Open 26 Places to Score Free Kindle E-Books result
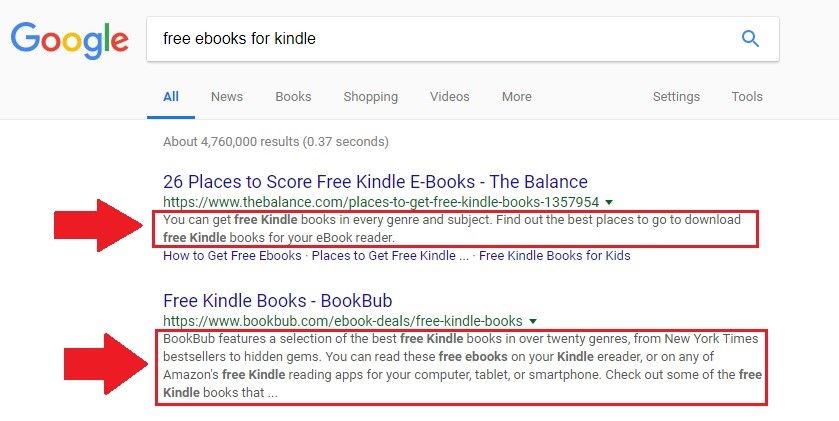 click(x=375, y=182)
